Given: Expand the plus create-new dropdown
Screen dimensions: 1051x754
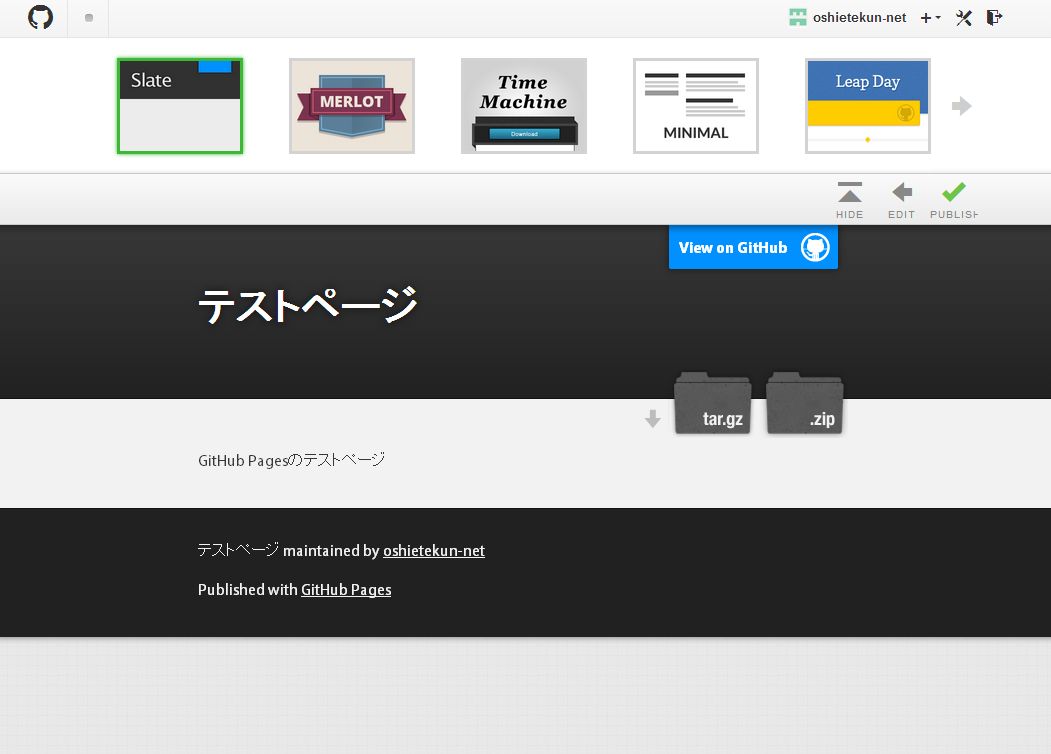Looking at the screenshot, I should (930, 17).
